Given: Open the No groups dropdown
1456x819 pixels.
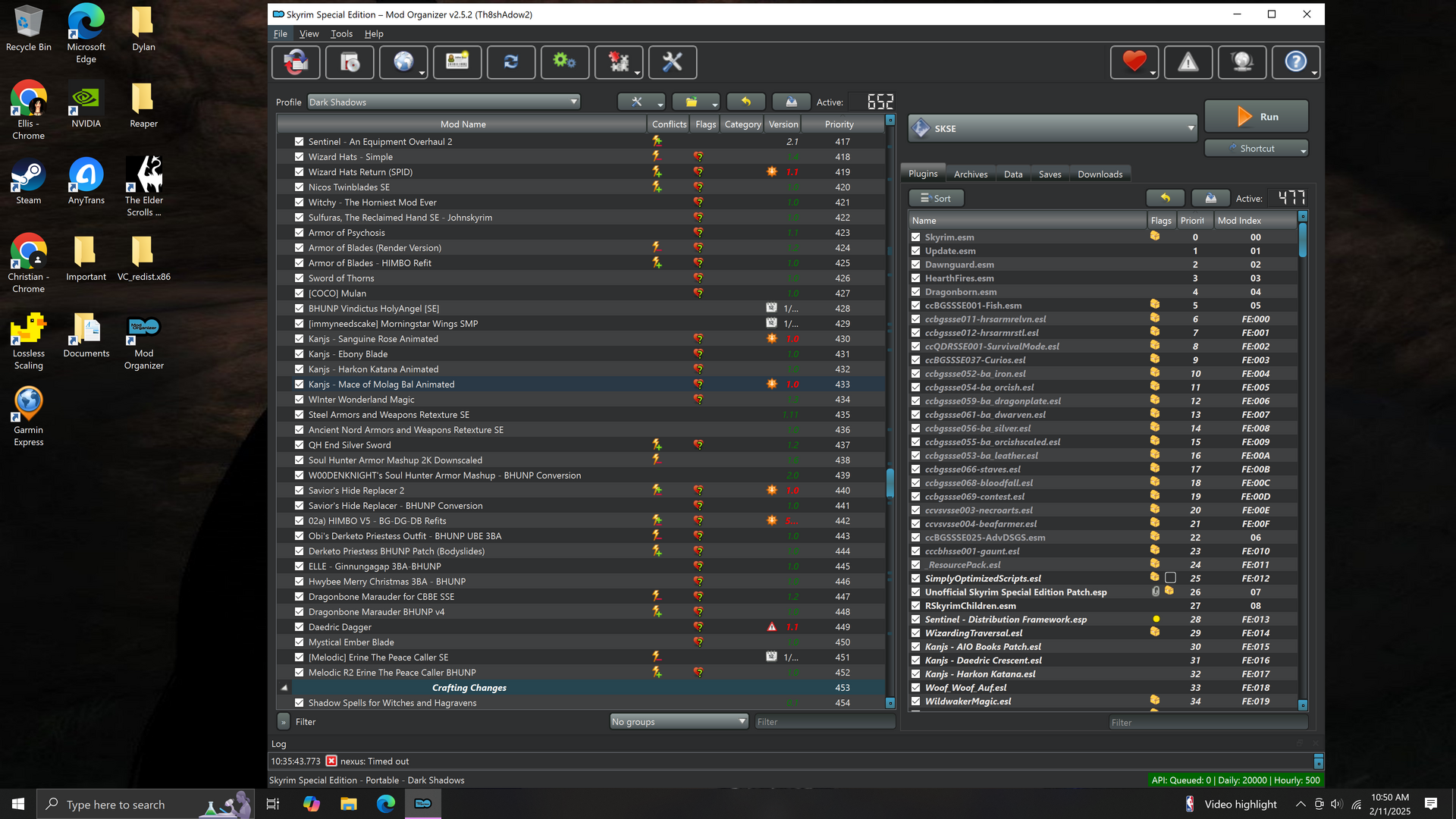Looking at the screenshot, I should 679,722.
